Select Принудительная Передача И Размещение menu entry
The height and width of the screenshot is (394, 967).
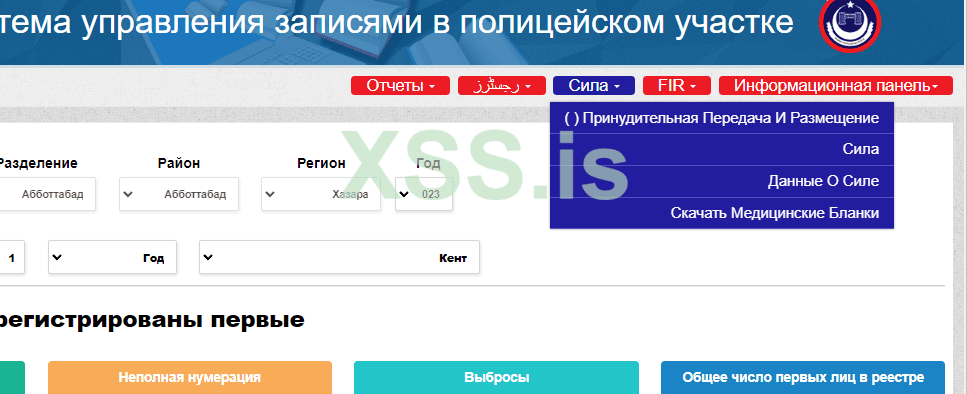point(722,118)
